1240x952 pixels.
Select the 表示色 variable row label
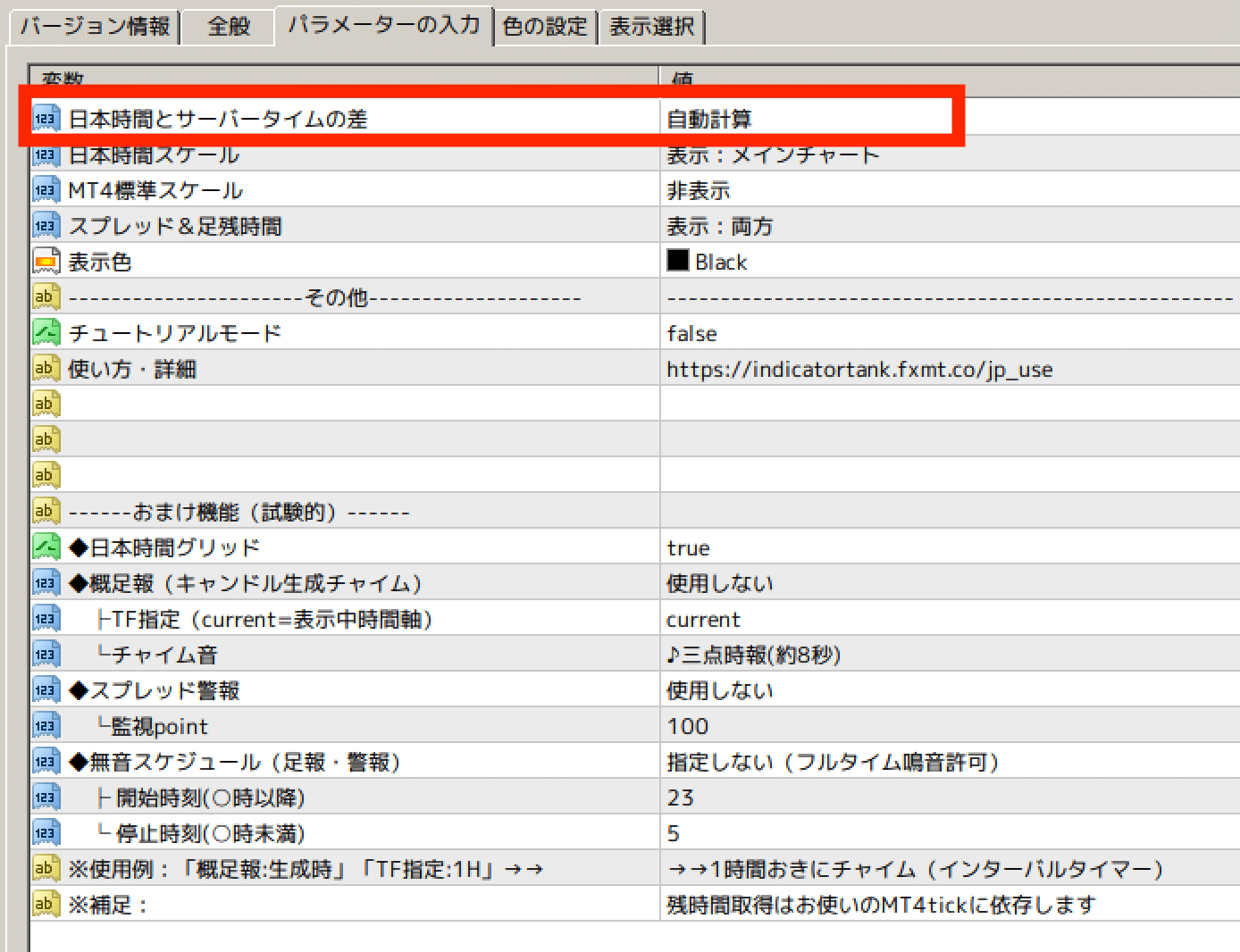[x=100, y=262]
